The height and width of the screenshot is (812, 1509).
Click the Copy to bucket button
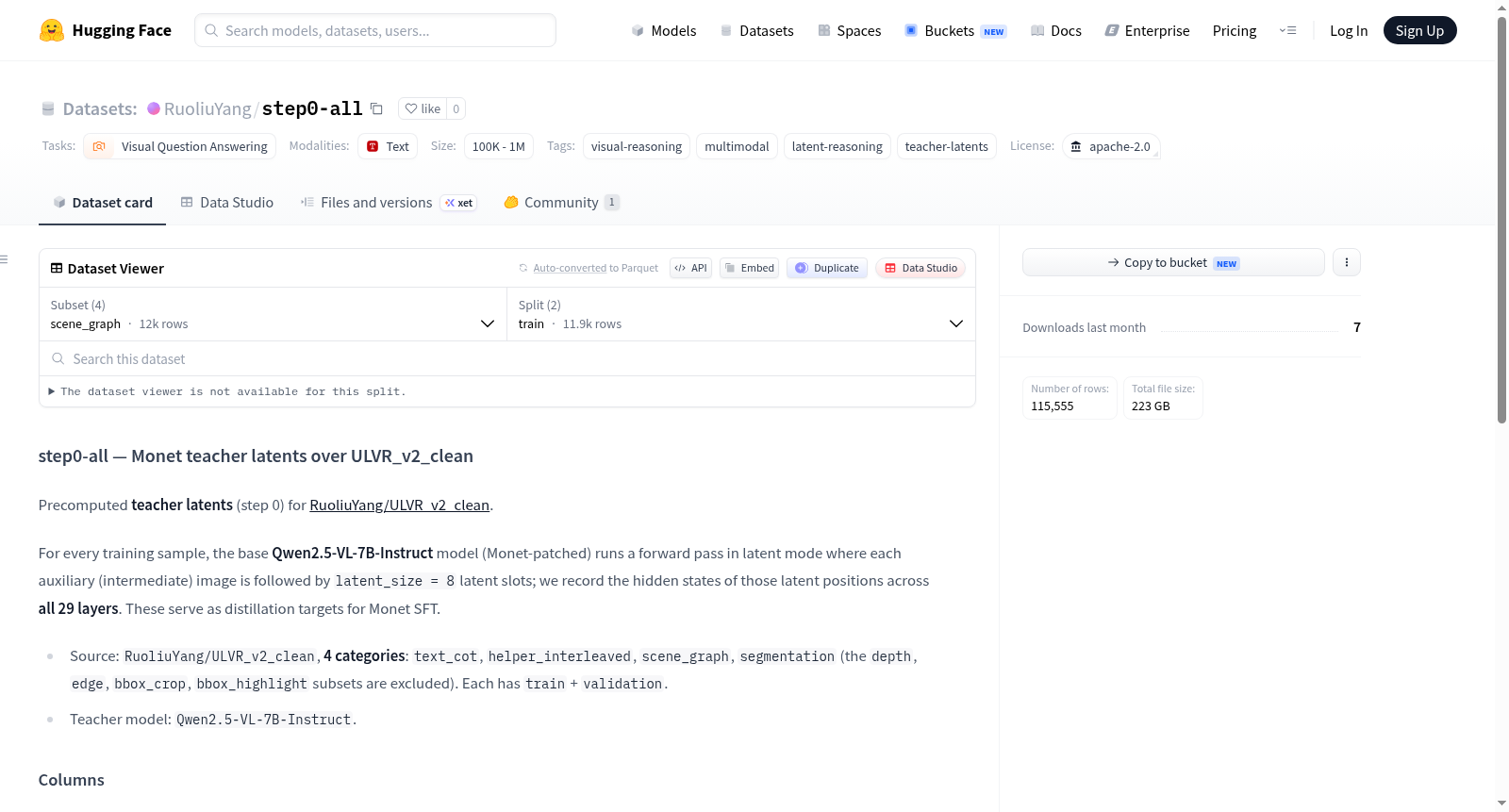pos(1173,262)
